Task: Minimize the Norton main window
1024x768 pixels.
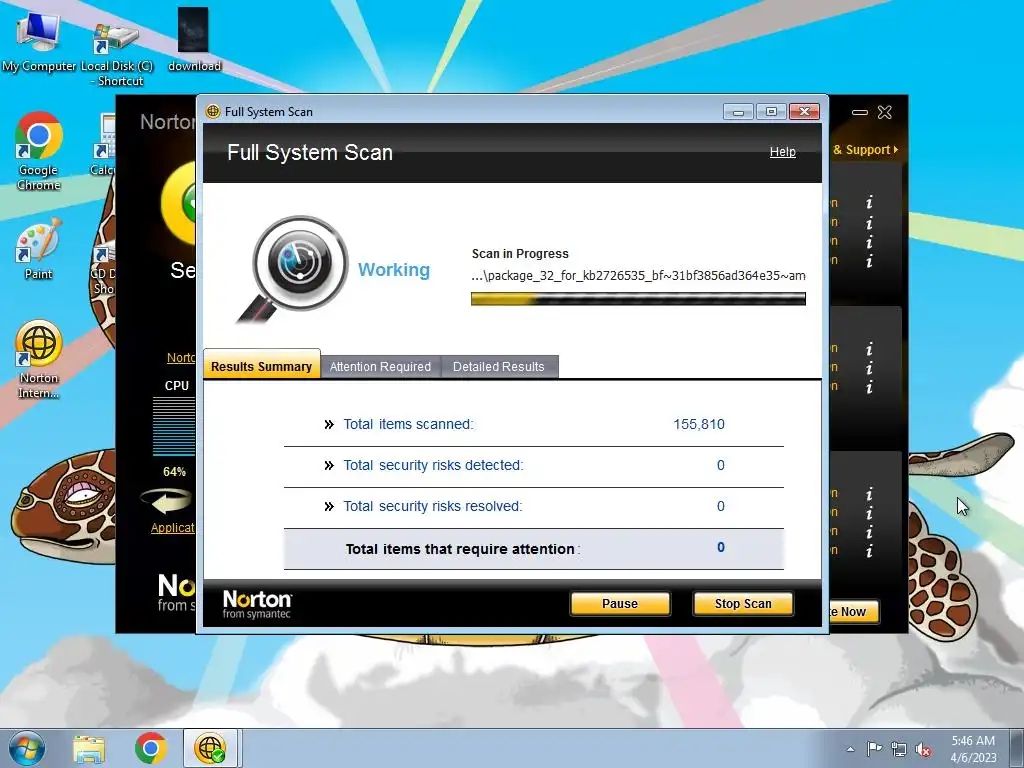Action: coord(859,112)
